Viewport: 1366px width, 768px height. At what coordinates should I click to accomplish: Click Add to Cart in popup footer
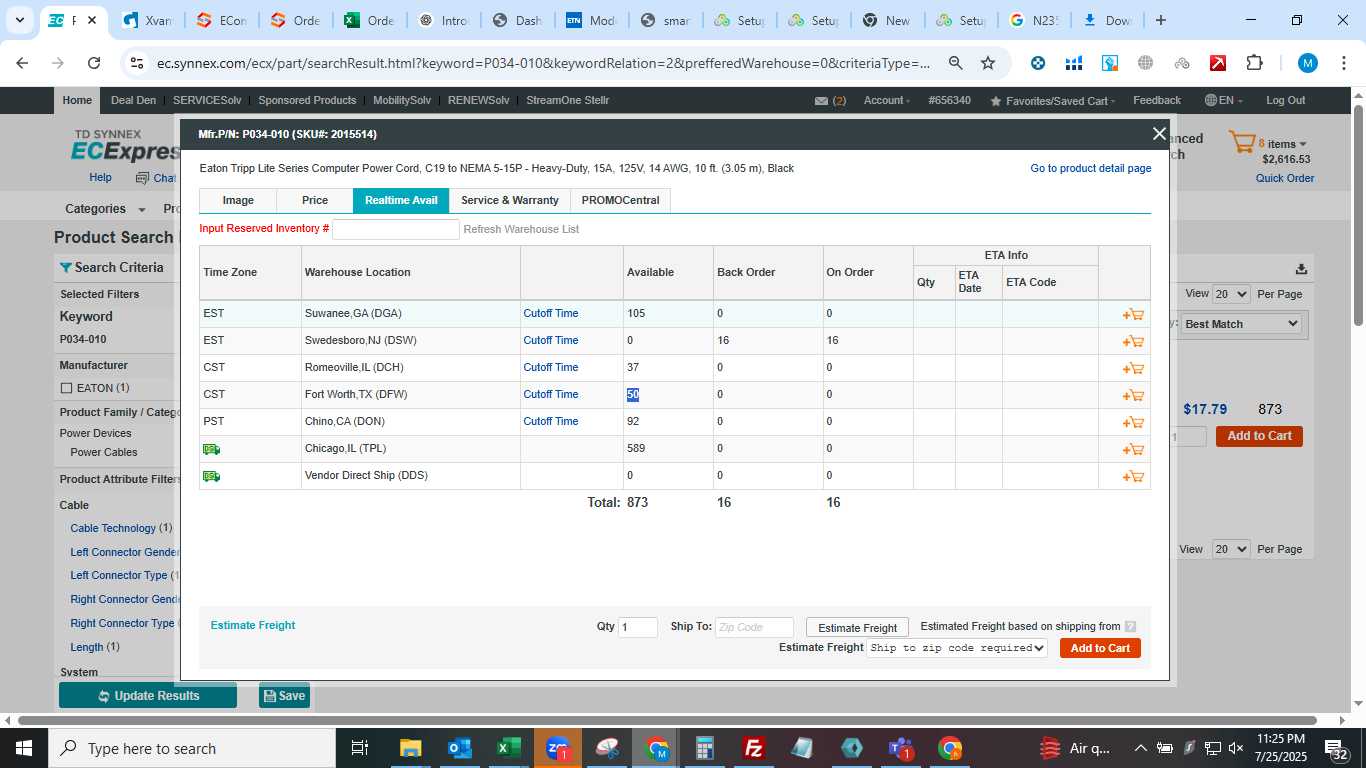click(1100, 648)
